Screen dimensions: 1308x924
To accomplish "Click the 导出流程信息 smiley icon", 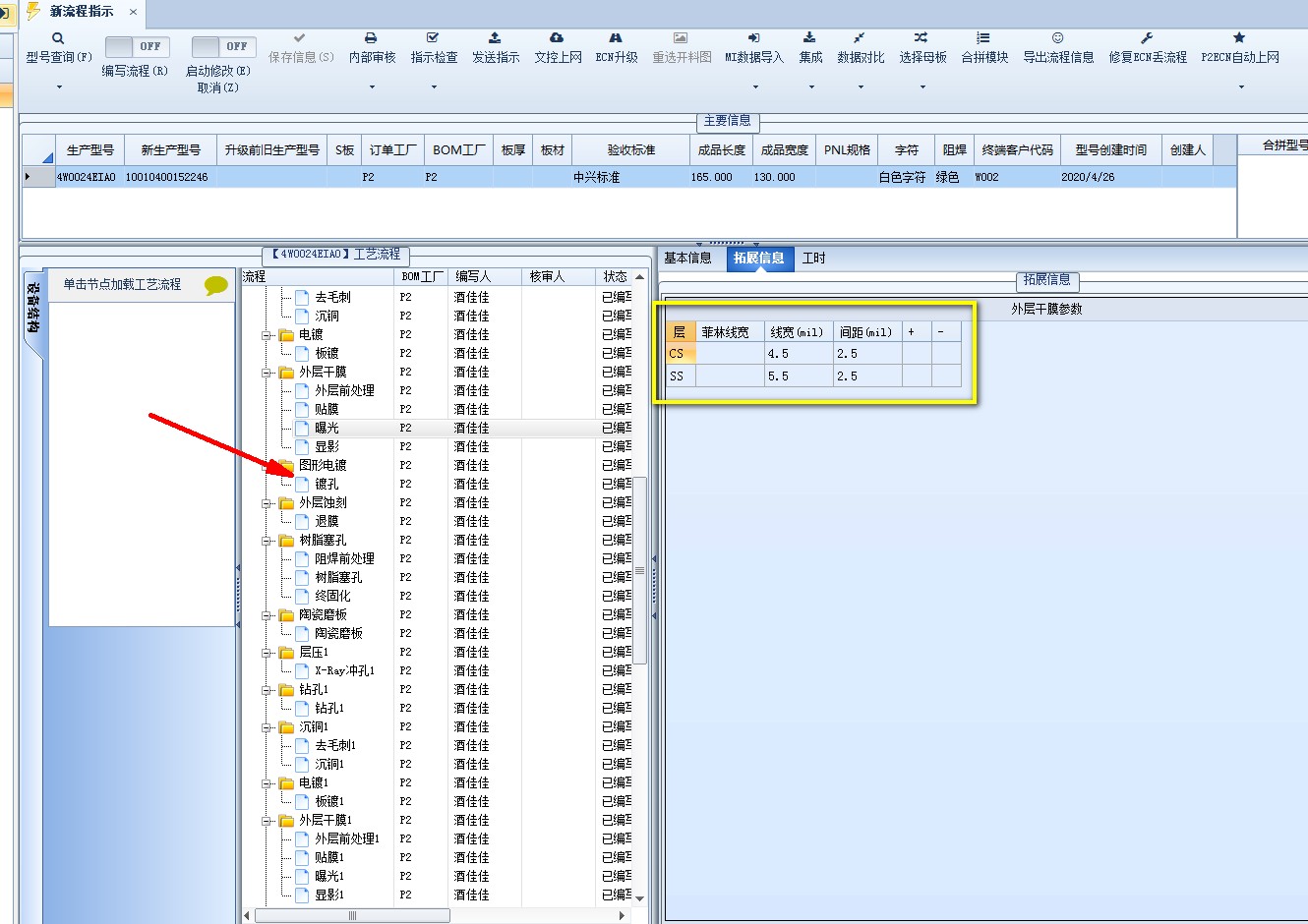I will pyautogui.click(x=1058, y=38).
